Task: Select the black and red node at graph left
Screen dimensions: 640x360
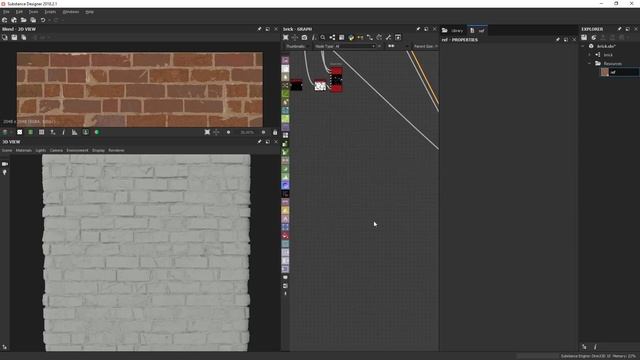Action: pyautogui.click(x=296, y=85)
